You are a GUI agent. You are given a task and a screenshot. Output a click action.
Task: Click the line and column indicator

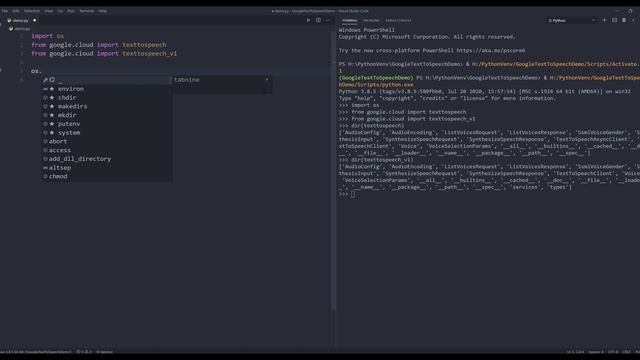point(575,352)
